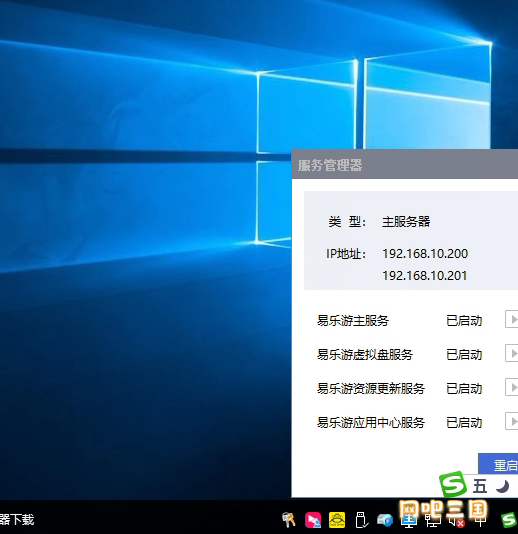Click the muted volume tray icon
The image size is (518, 534).
pos(456,521)
